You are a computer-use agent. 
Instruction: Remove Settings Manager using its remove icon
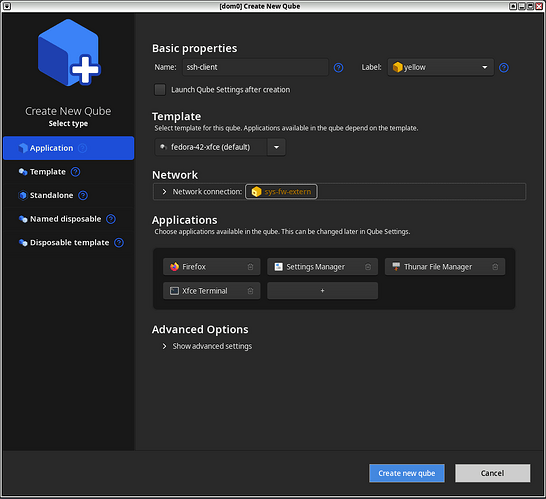tap(368, 267)
